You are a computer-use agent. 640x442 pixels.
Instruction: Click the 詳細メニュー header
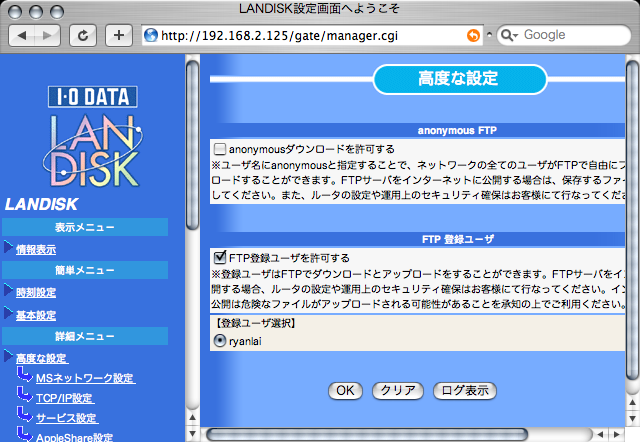pos(85,336)
